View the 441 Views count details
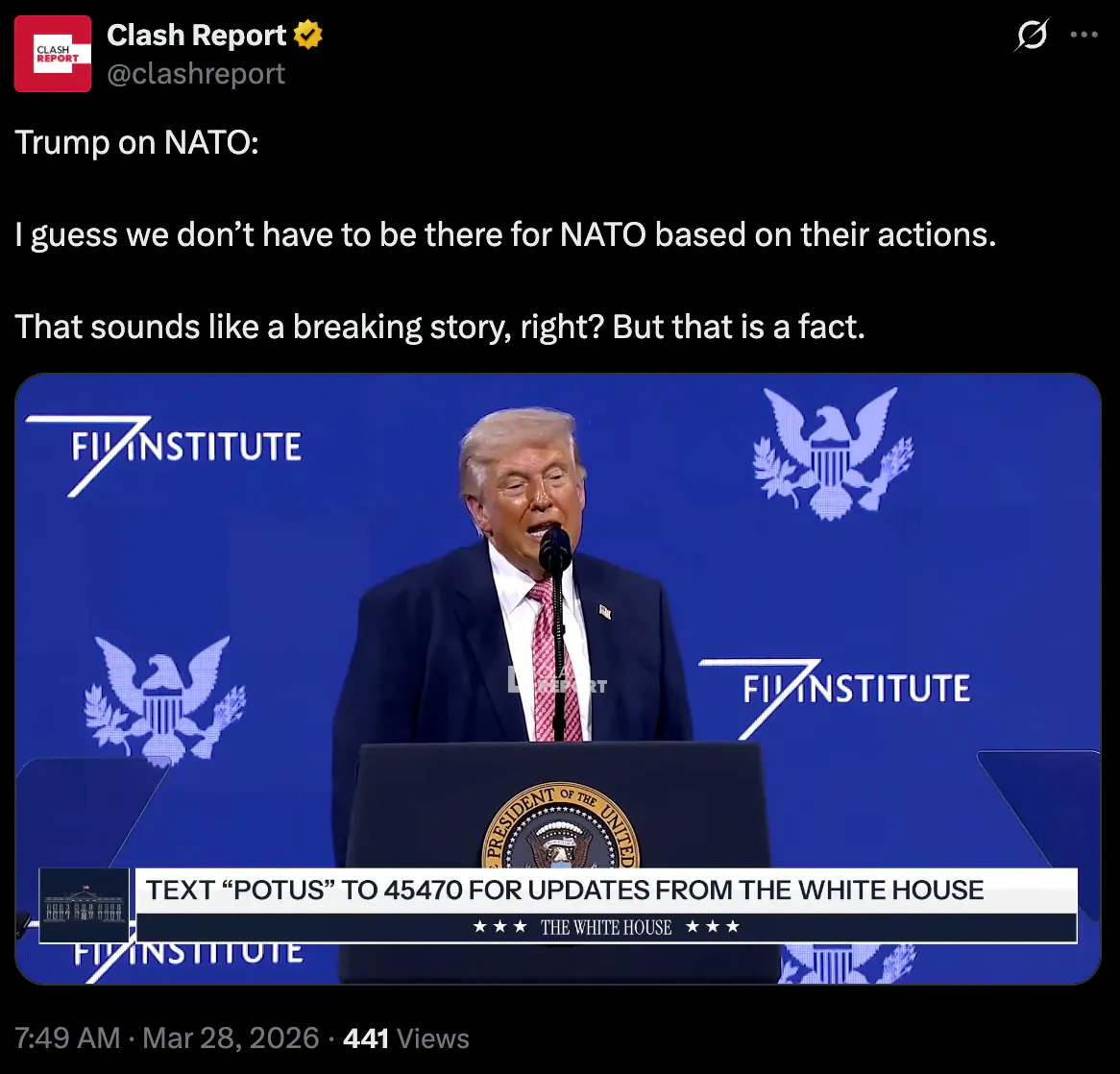 click(405, 1038)
